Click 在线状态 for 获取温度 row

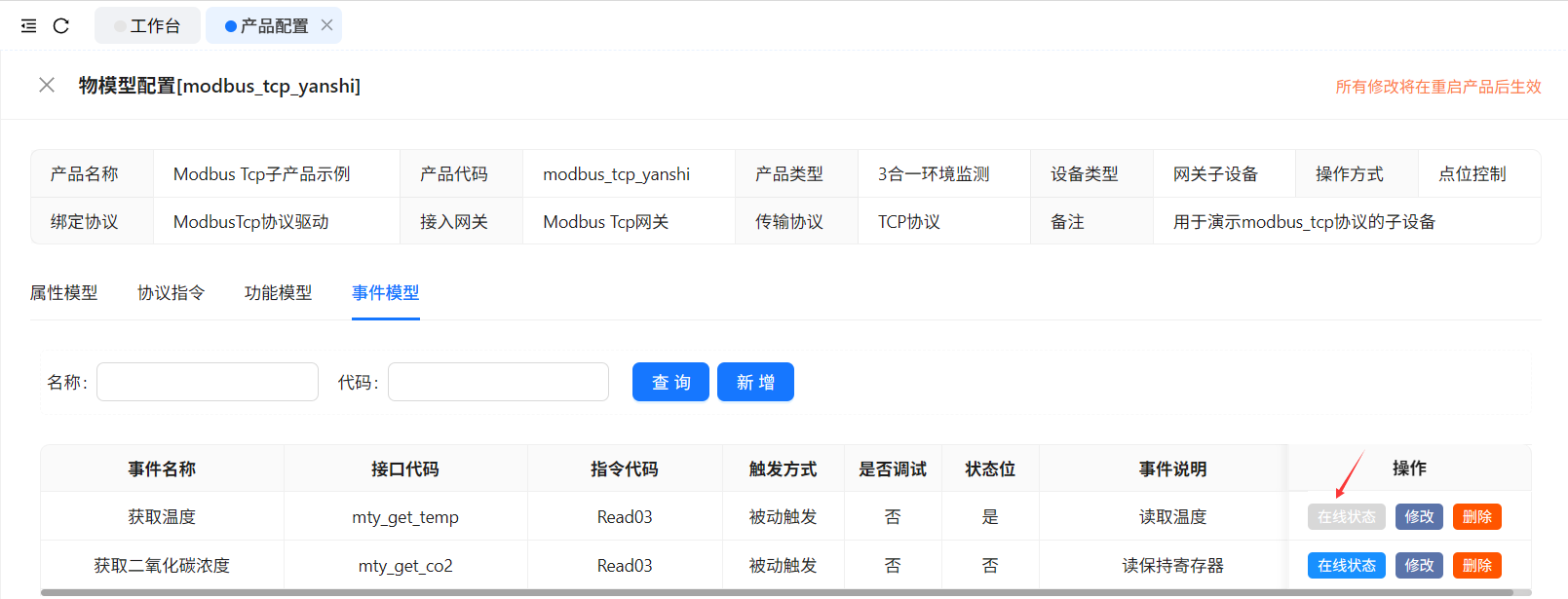pos(1346,516)
